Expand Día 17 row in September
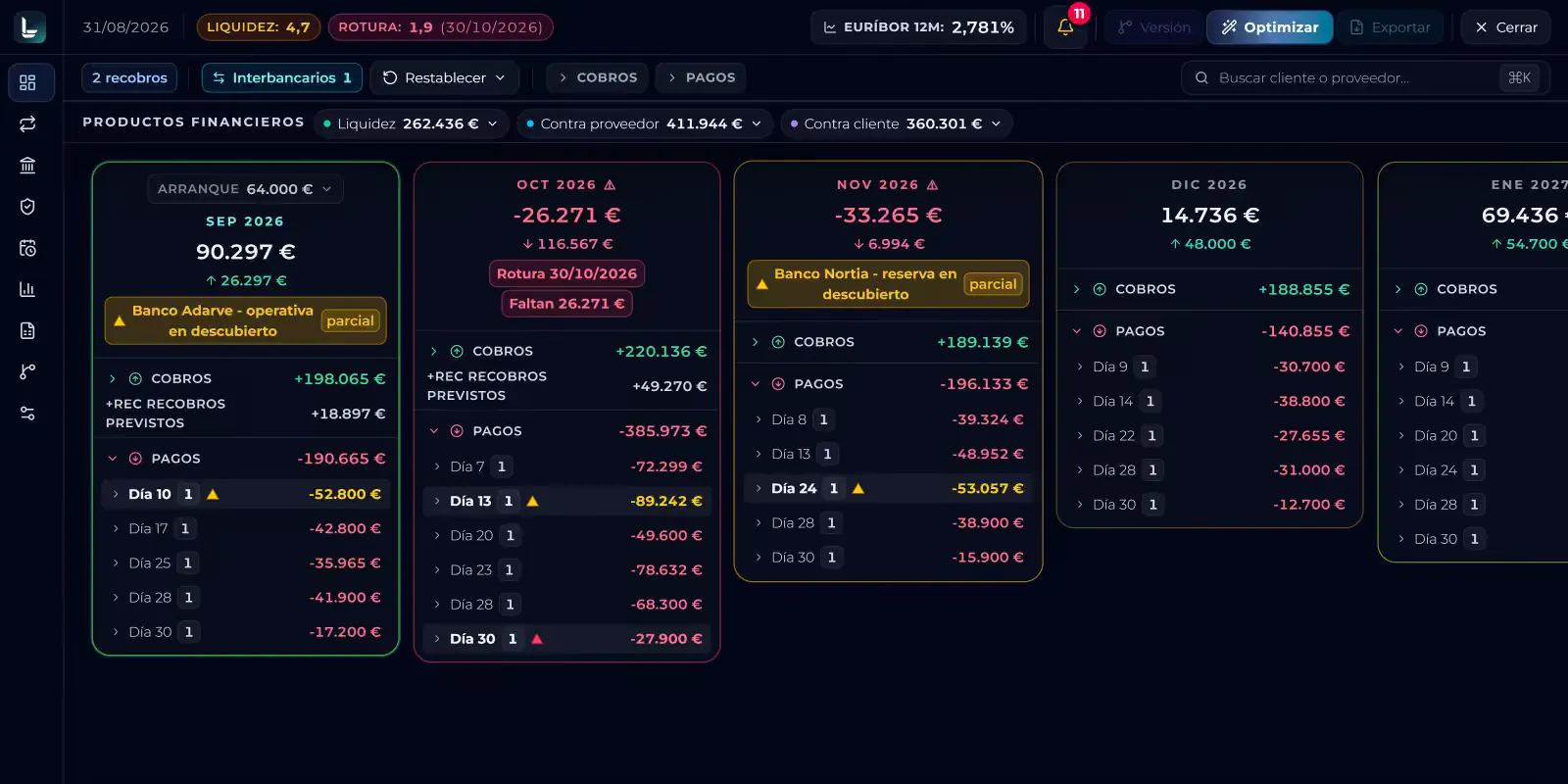1568x784 pixels. 245,528
